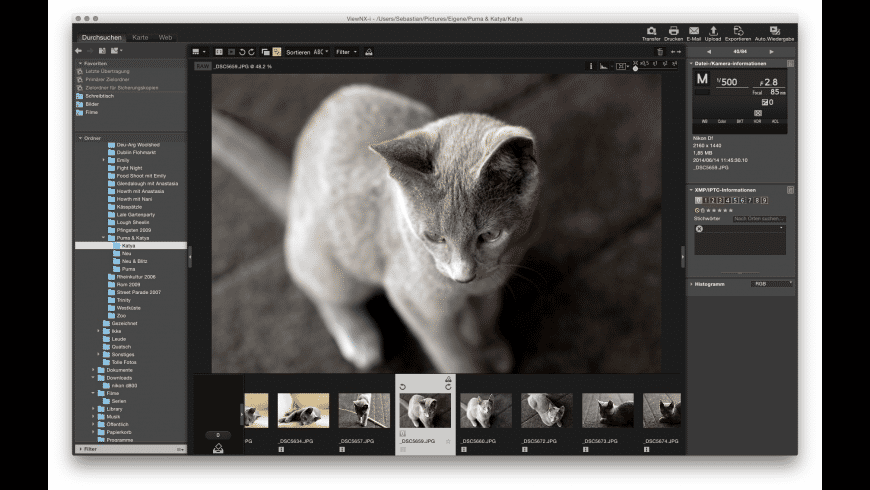Go back with the left arrow navigation icon
Image resolution: width=870 pixels, height=490 pixels.
[78, 50]
